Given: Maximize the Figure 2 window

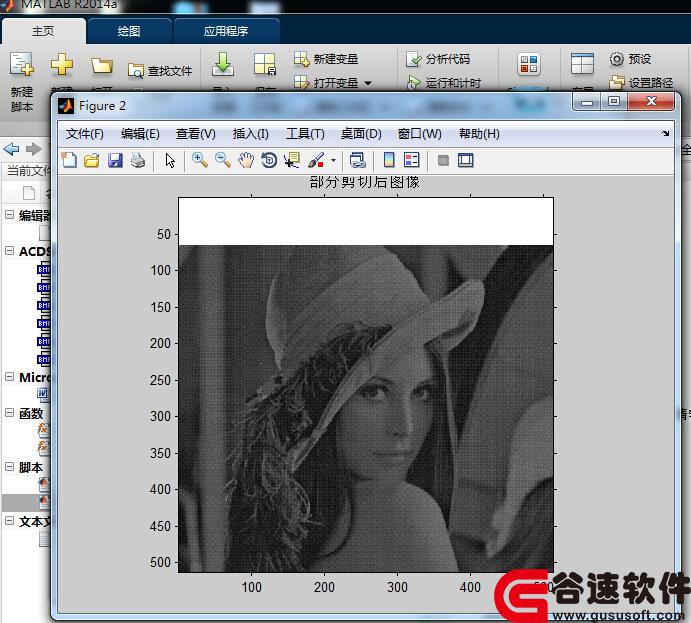Looking at the screenshot, I should click(x=614, y=102).
